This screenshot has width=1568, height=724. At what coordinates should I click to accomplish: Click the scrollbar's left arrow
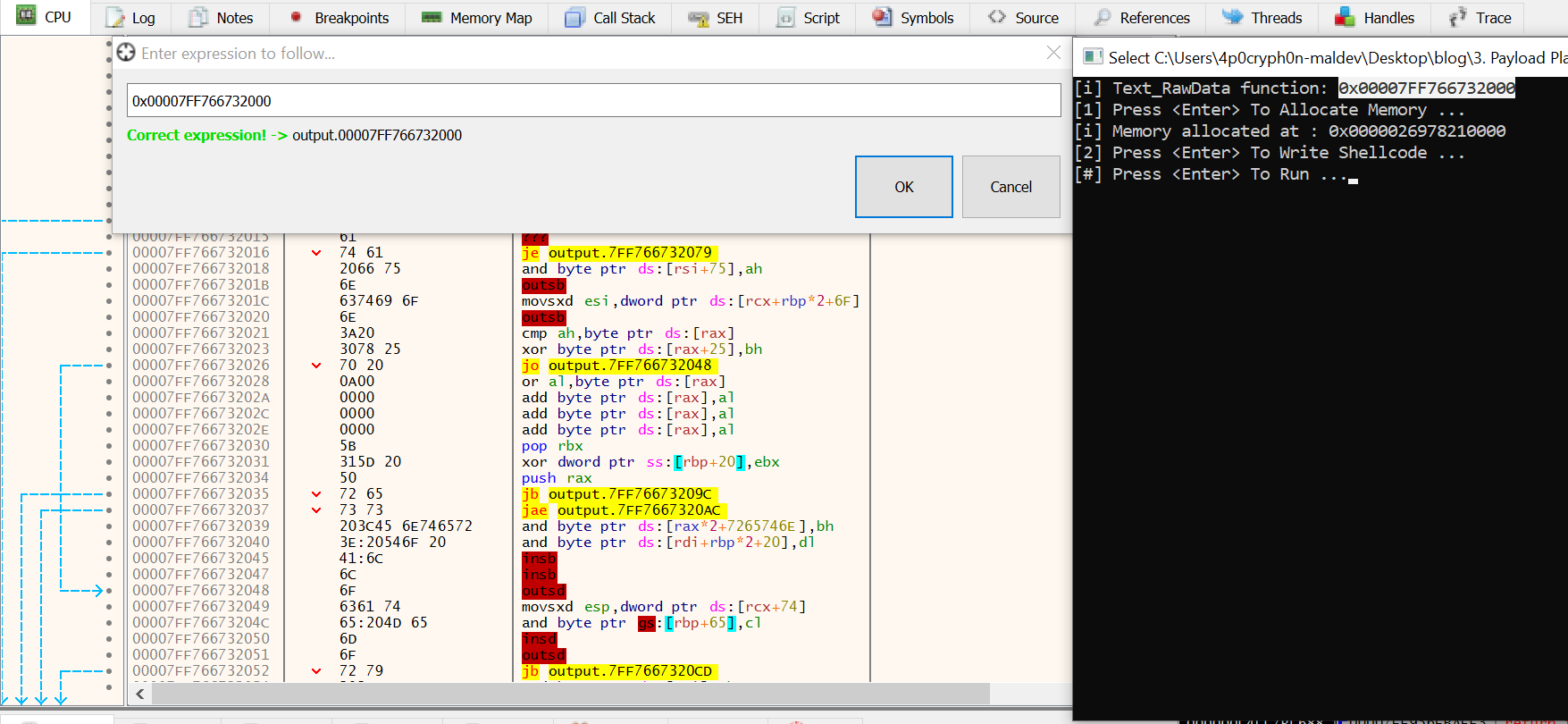point(140,694)
